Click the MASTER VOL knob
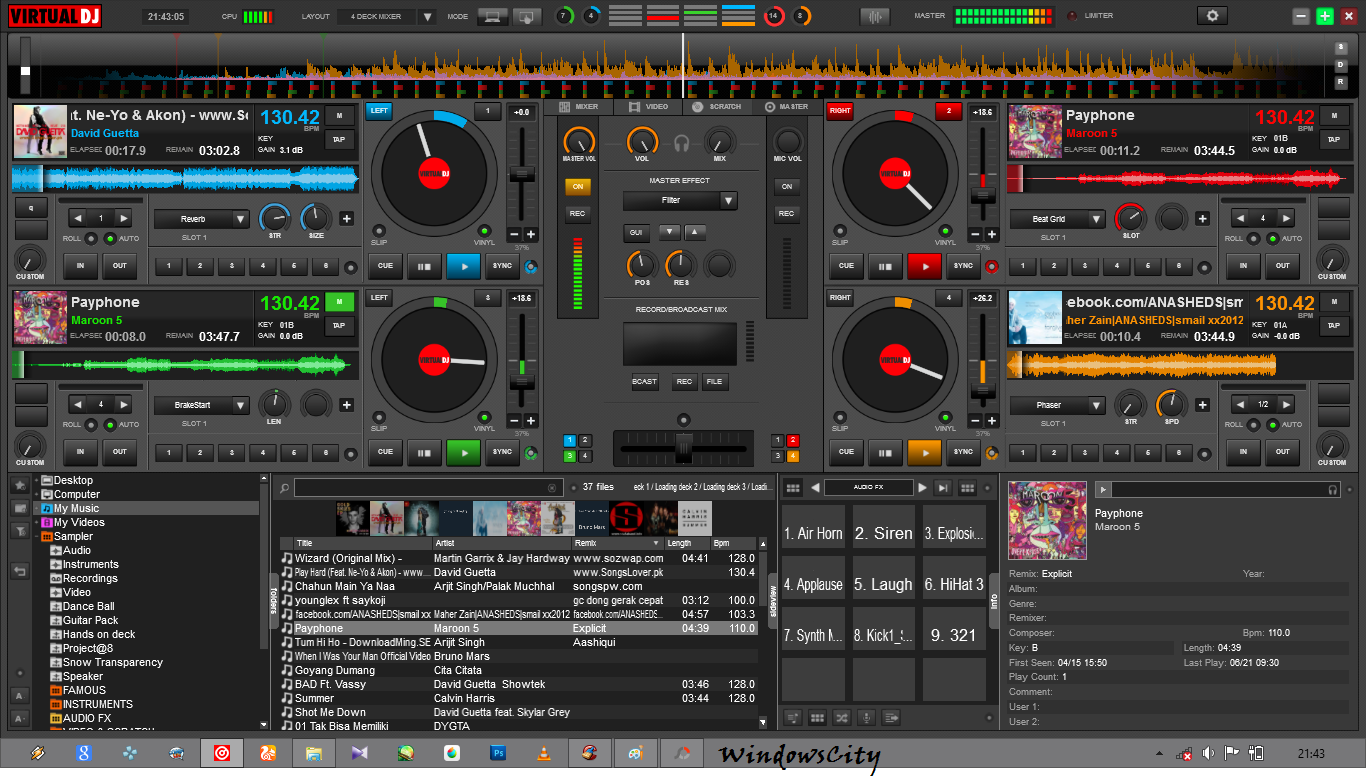 point(578,141)
